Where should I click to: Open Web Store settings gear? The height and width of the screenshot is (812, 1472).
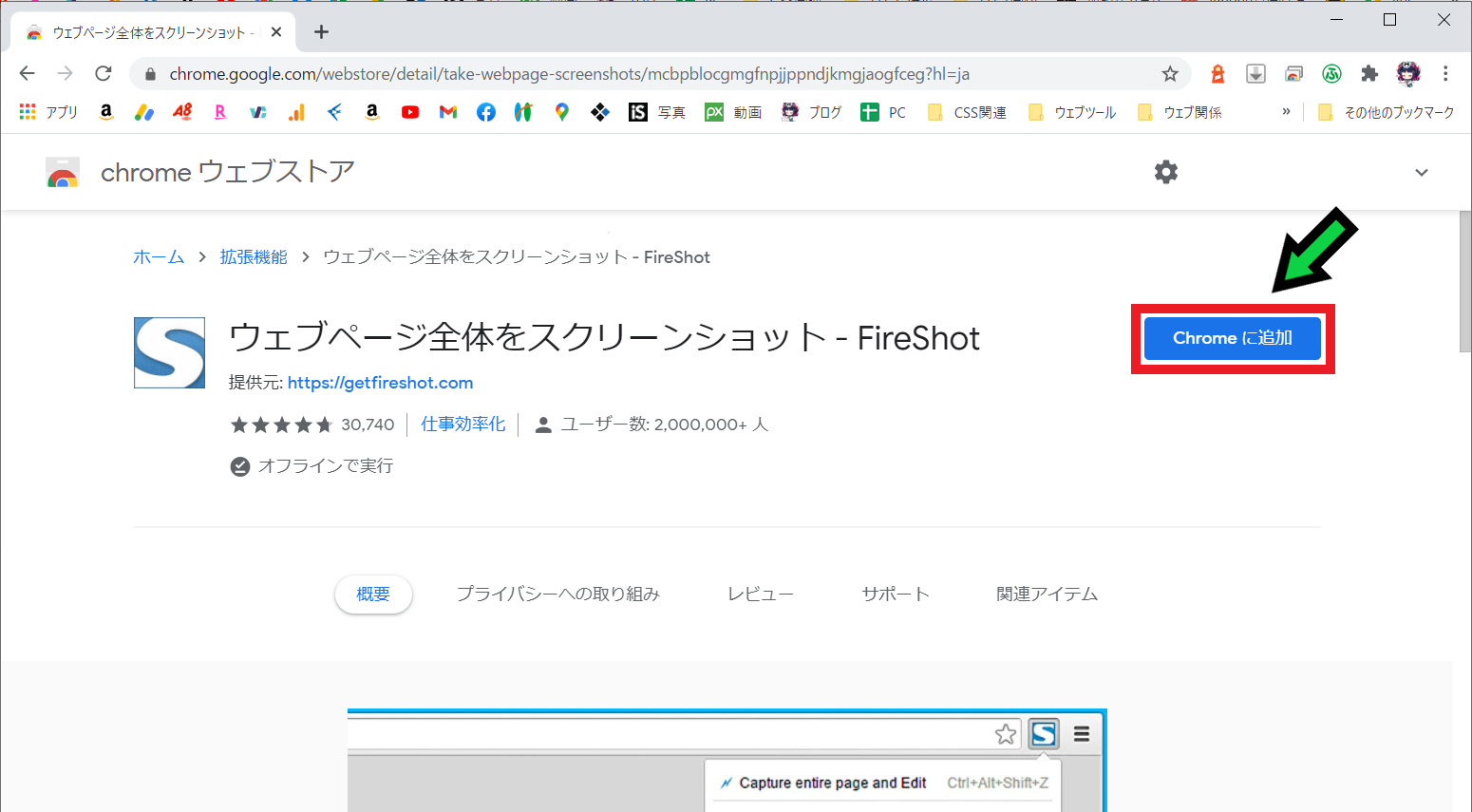click(1166, 172)
